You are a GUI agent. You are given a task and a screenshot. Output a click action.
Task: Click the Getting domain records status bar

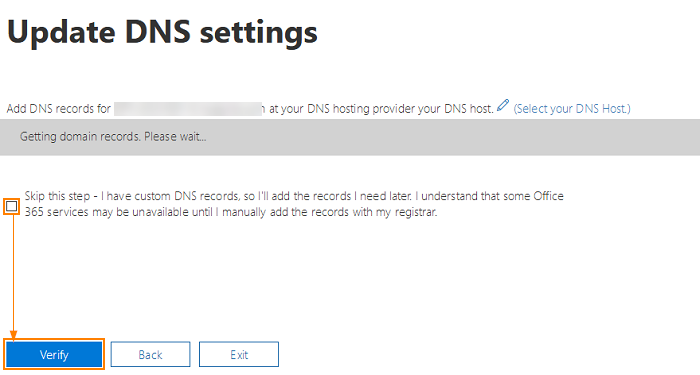tap(350, 137)
